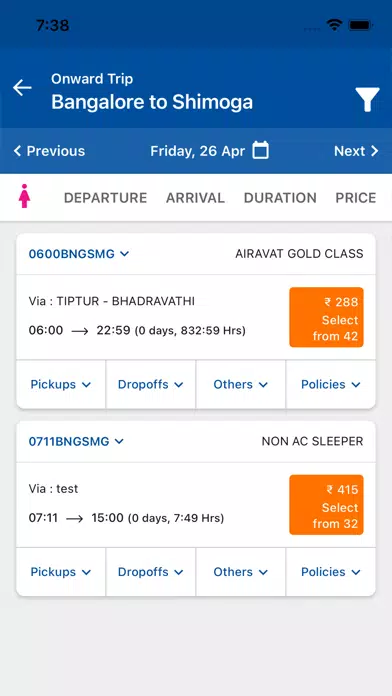Image resolution: width=392 pixels, height=696 pixels.
Task: Select seats for ₹ 288 bus
Action: pyautogui.click(x=326, y=317)
